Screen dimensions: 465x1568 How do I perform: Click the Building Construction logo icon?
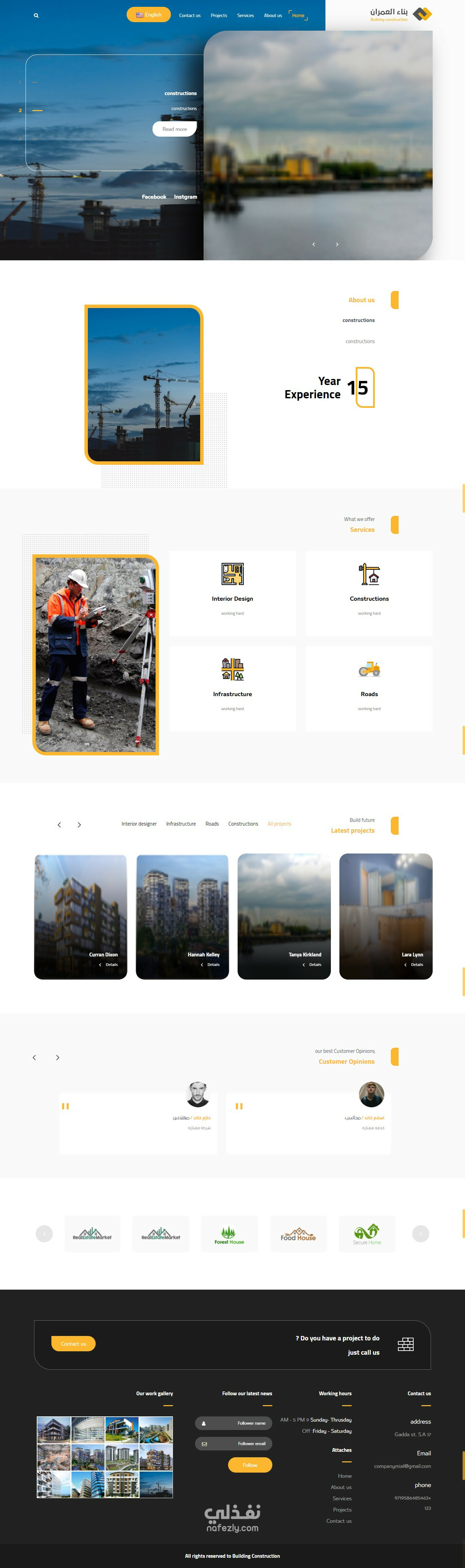pos(422,14)
